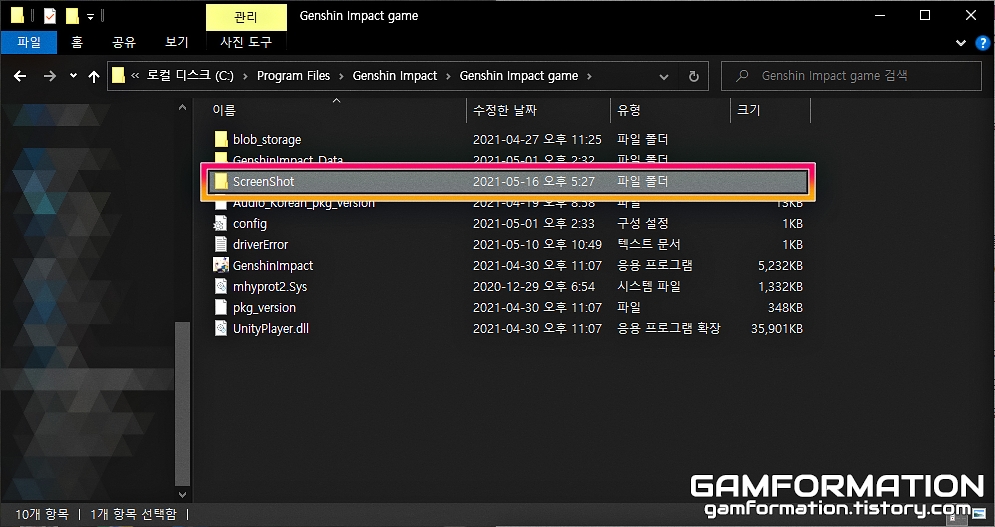The height and width of the screenshot is (527, 995).
Task: Select the pkg_version file name
Action: click(x=264, y=307)
